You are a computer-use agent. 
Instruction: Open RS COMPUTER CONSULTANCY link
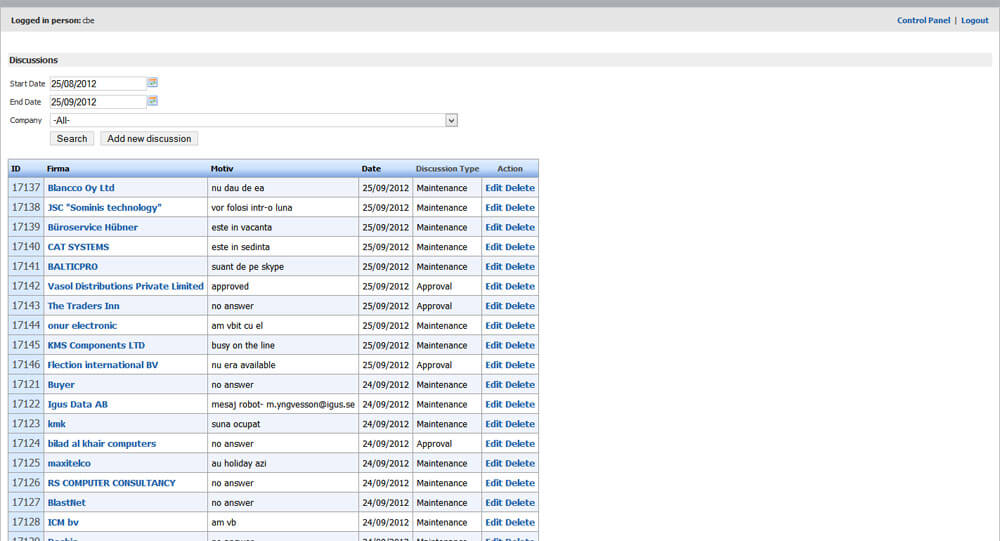coord(112,484)
